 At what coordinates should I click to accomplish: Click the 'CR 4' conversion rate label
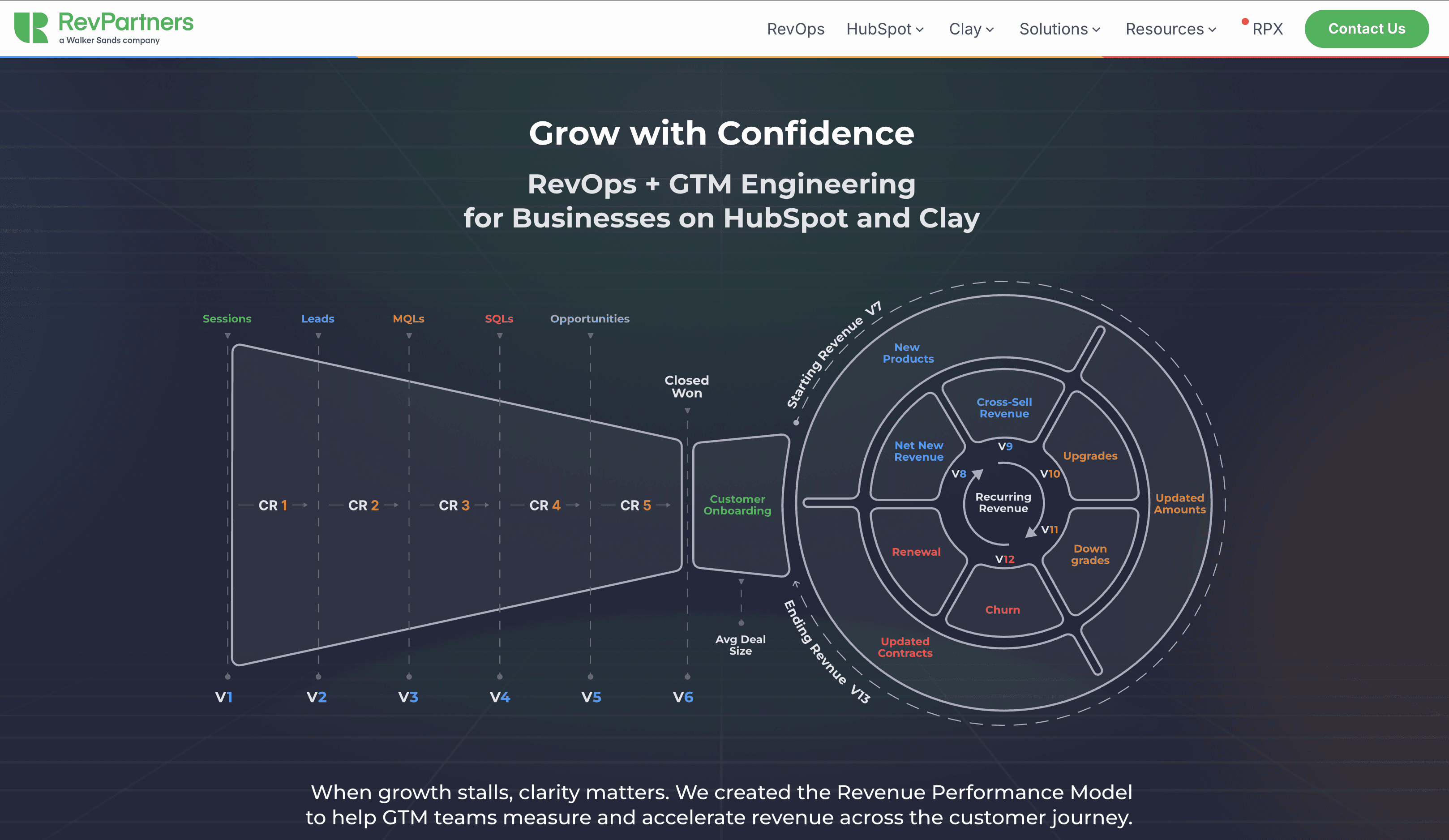pyautogui.click(x=544, y=506)
